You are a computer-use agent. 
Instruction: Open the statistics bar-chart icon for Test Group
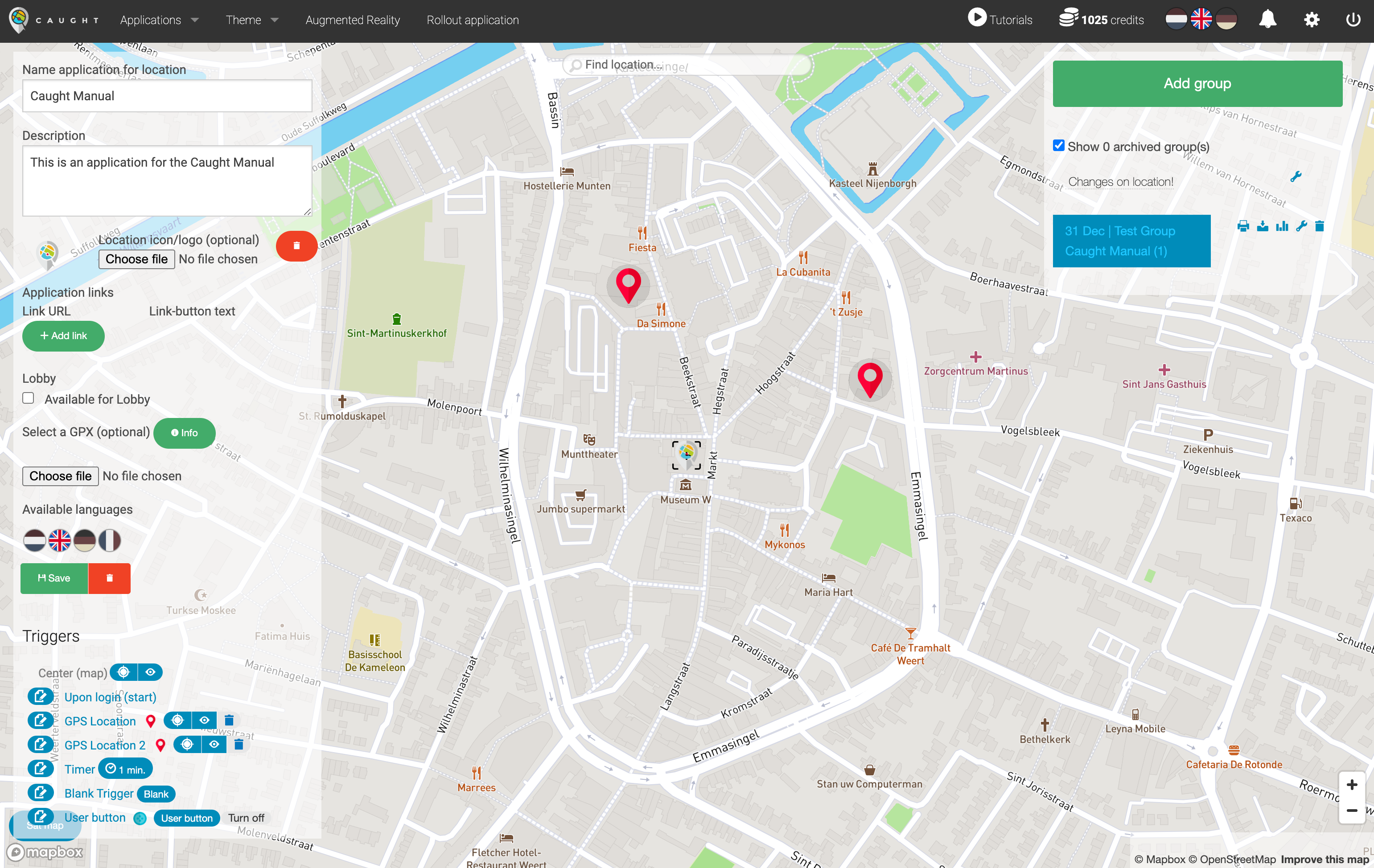1282,226
